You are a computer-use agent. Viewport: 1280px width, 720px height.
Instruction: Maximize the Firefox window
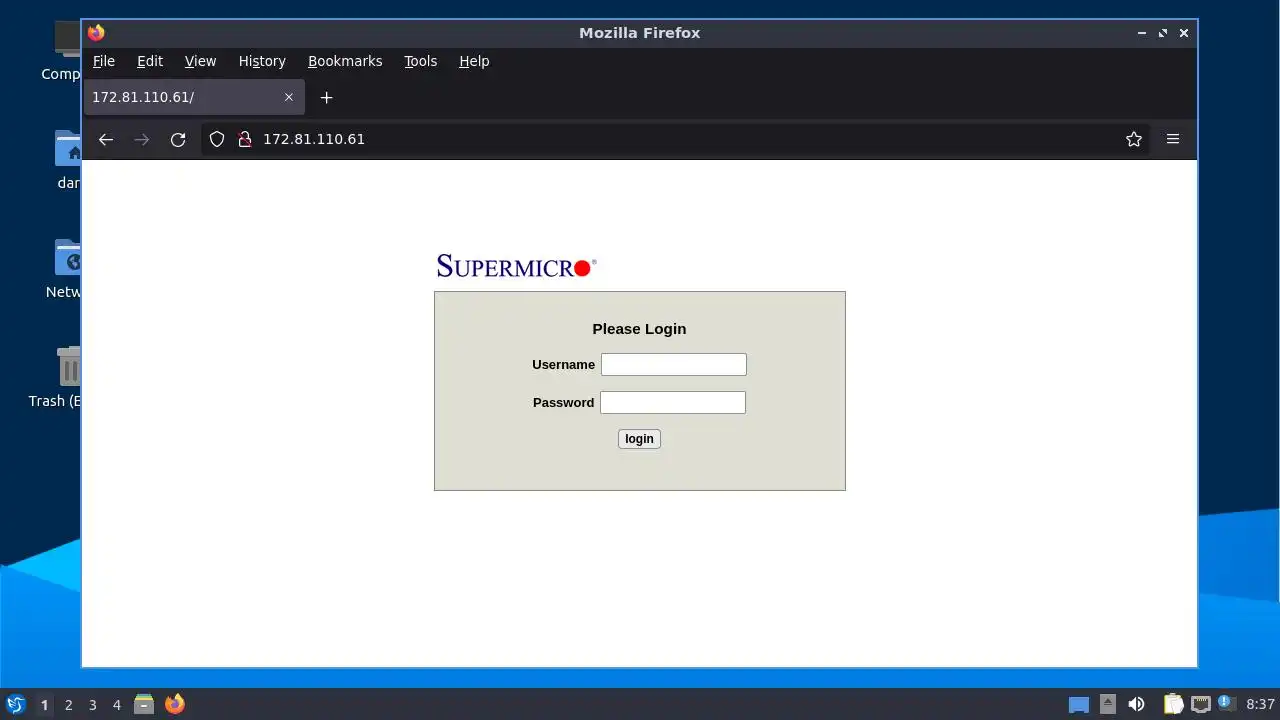click(x=1163, y=33)
